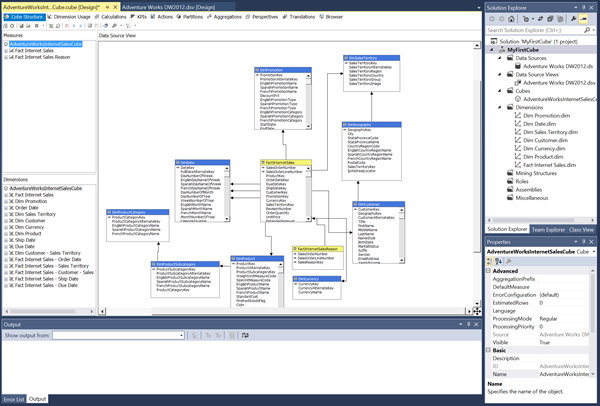Click the FactInternetSales table header in diagram

[285, 162]
